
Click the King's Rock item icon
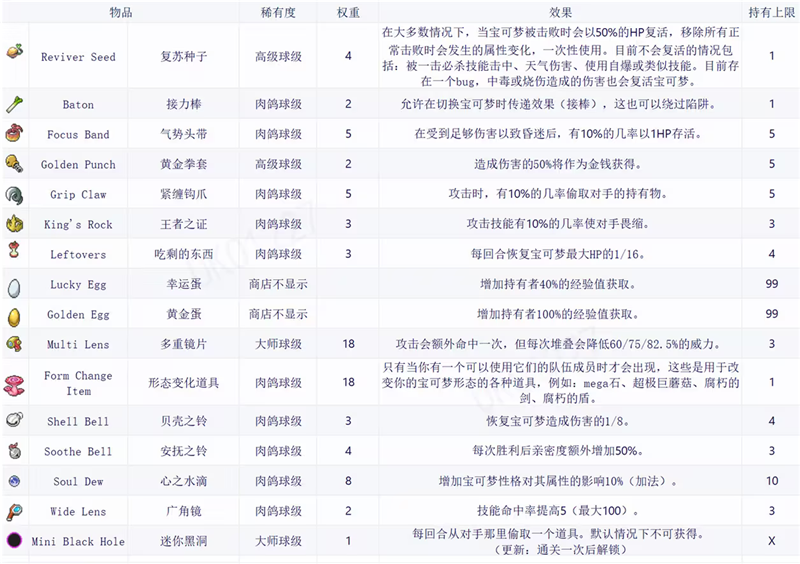pos(14,224)
